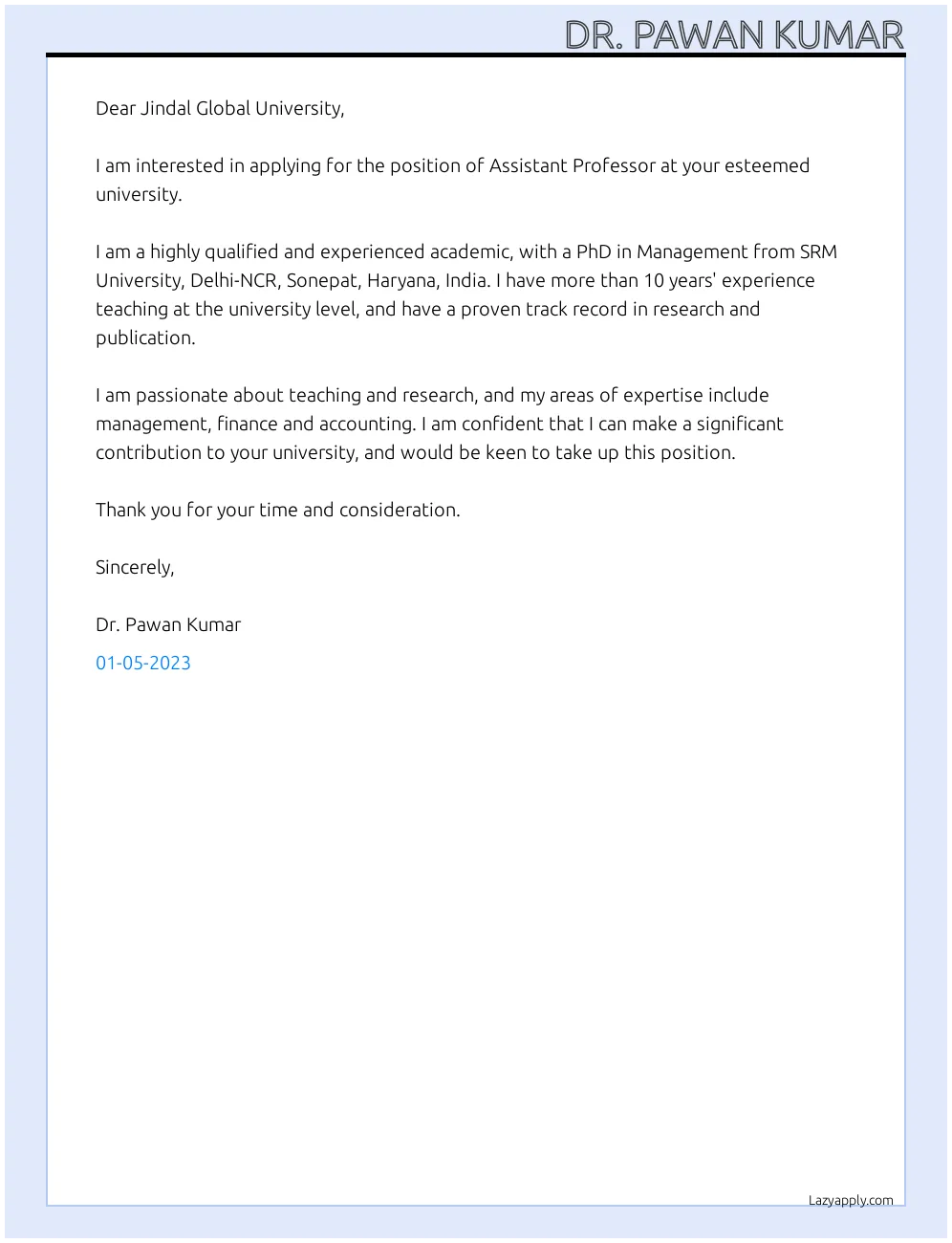Viewport: 952px width, 1243px height.
Task: Click the word Sonepat
Action: tap(321, 280)
